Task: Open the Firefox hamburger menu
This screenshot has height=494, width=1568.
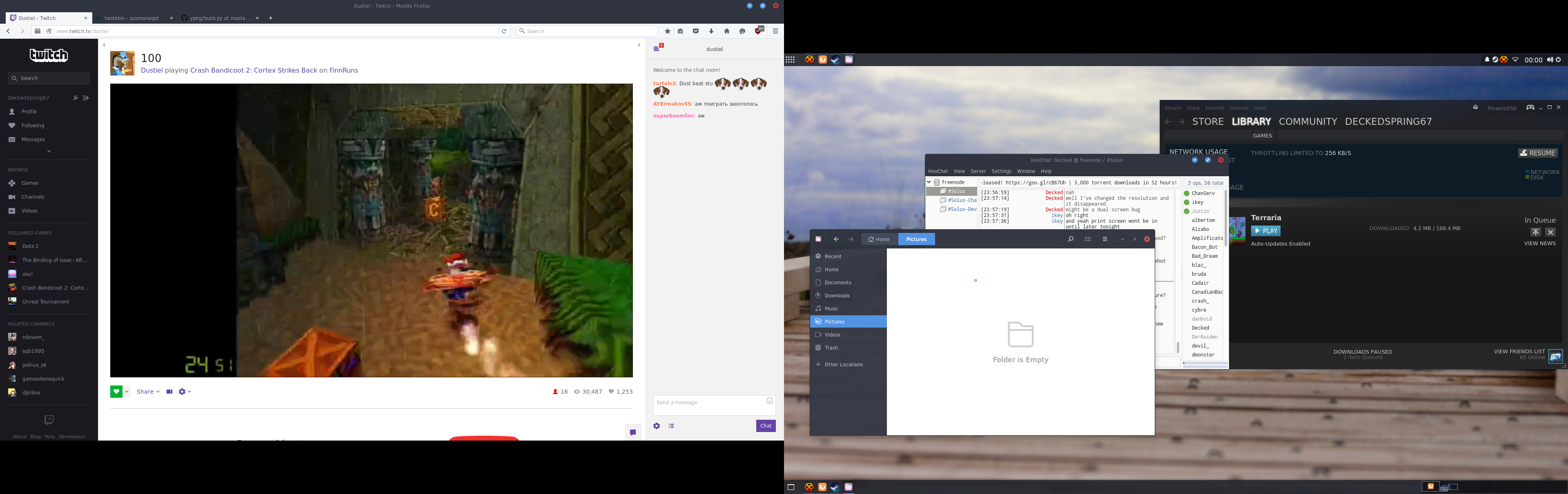Action: (775, 31)
